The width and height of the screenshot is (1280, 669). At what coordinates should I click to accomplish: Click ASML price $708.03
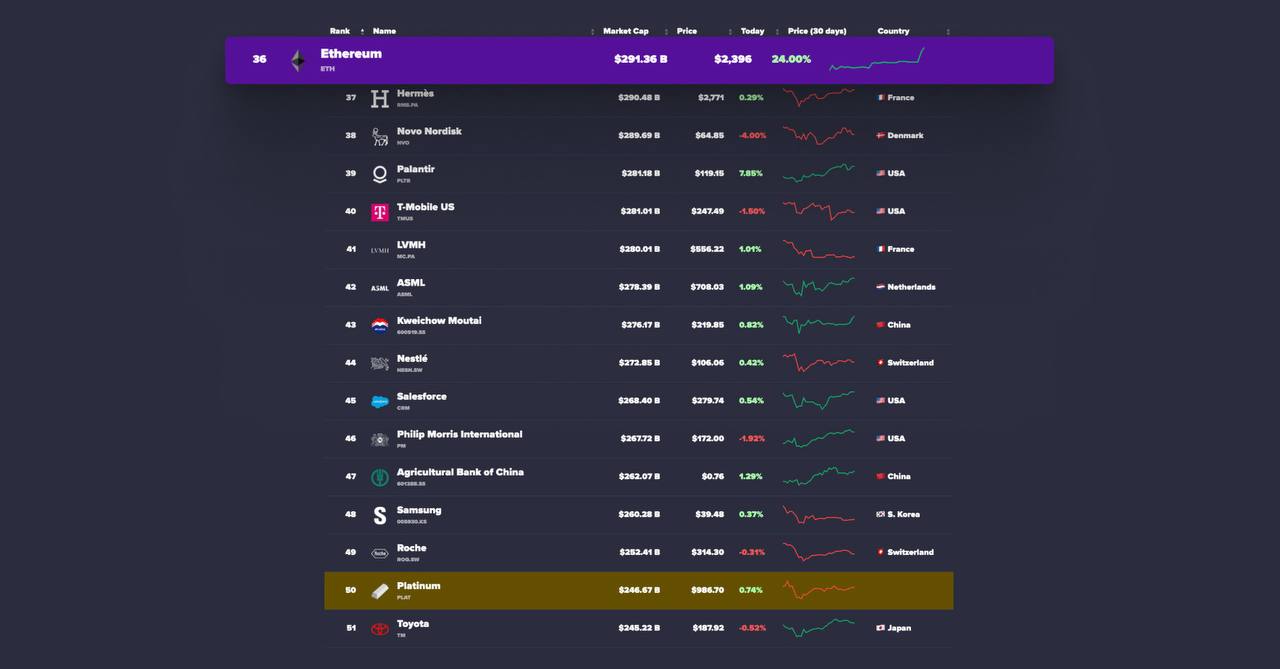[x=707, y=287]
